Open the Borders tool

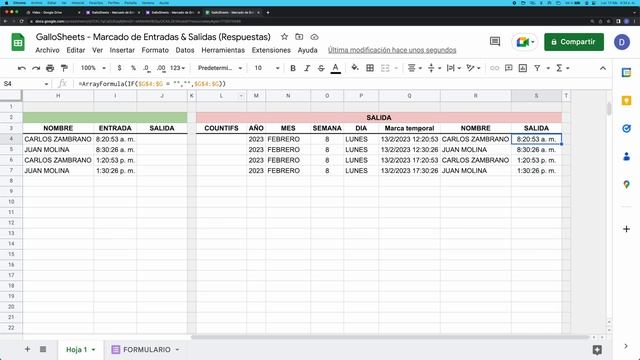[x=370, y=68]
